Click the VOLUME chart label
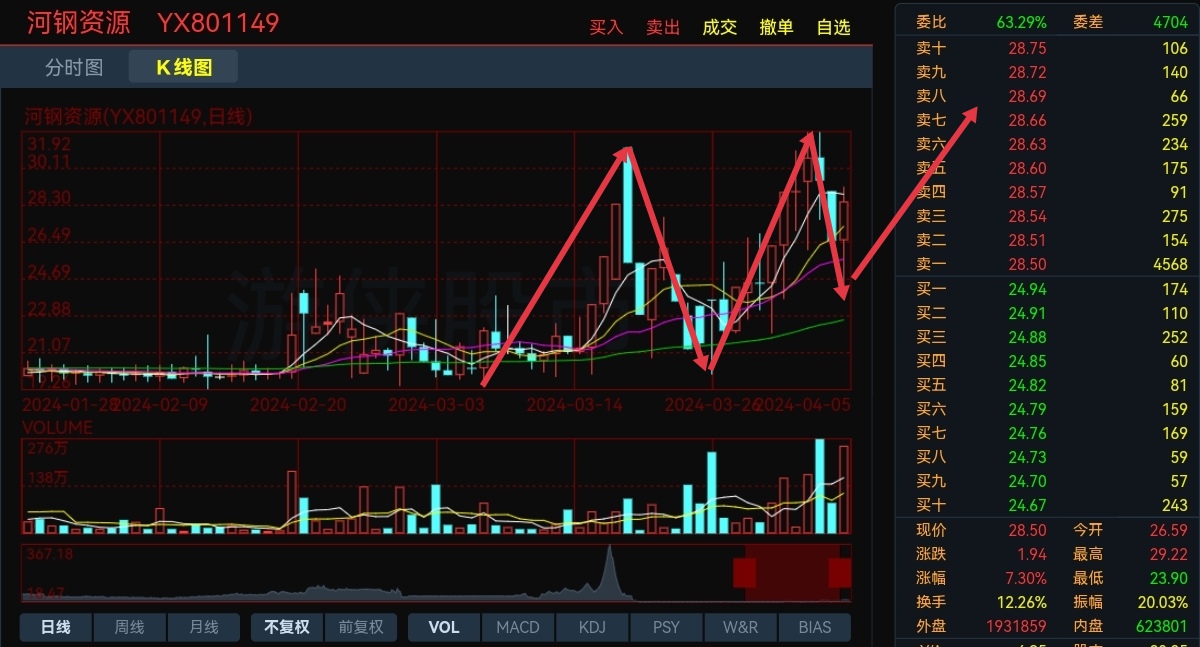 click(x=57, y=428)
